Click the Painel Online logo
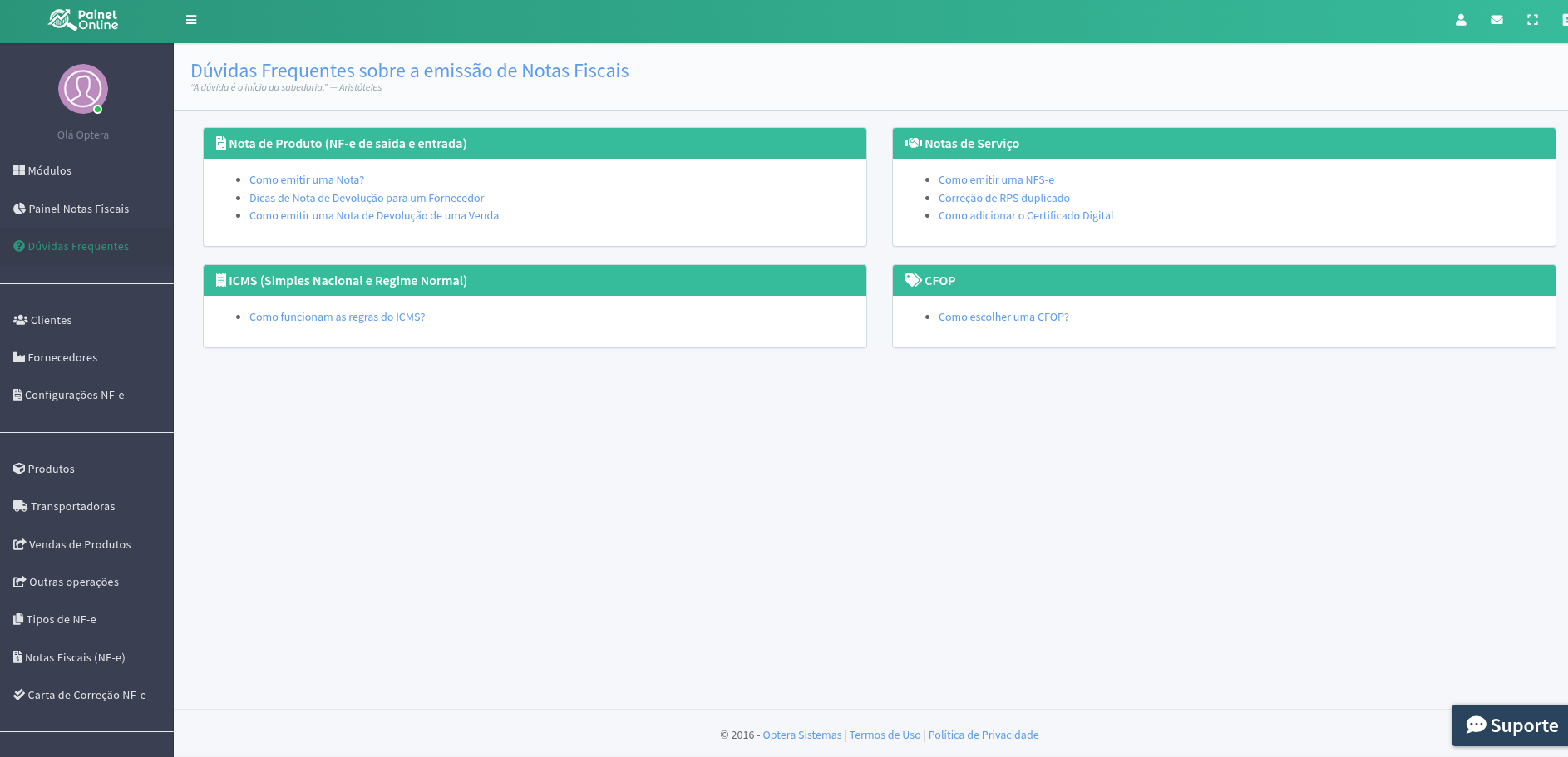The width and height of the screenshot is (1568, 757). (83, 20)
